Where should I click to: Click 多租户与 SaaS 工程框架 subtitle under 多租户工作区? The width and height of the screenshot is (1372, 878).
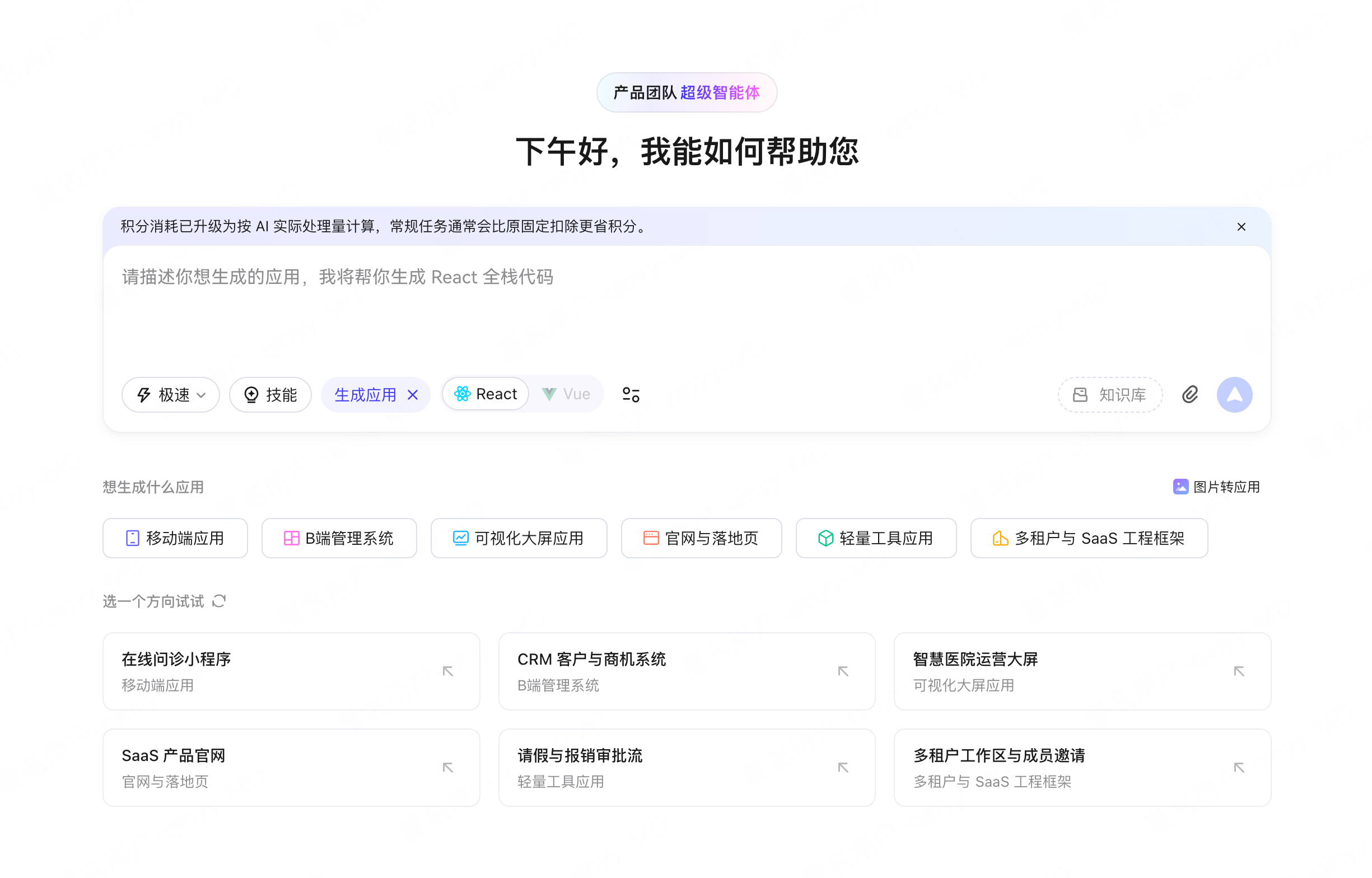[x=992, y=781]
